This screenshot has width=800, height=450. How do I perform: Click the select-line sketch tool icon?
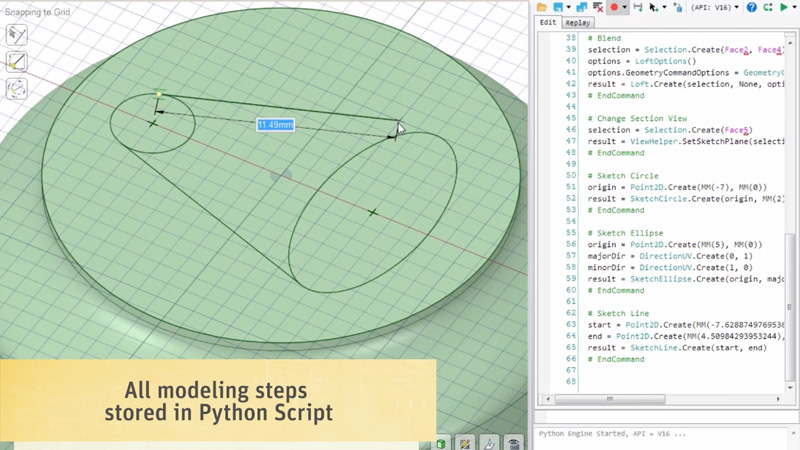point(17,35)
